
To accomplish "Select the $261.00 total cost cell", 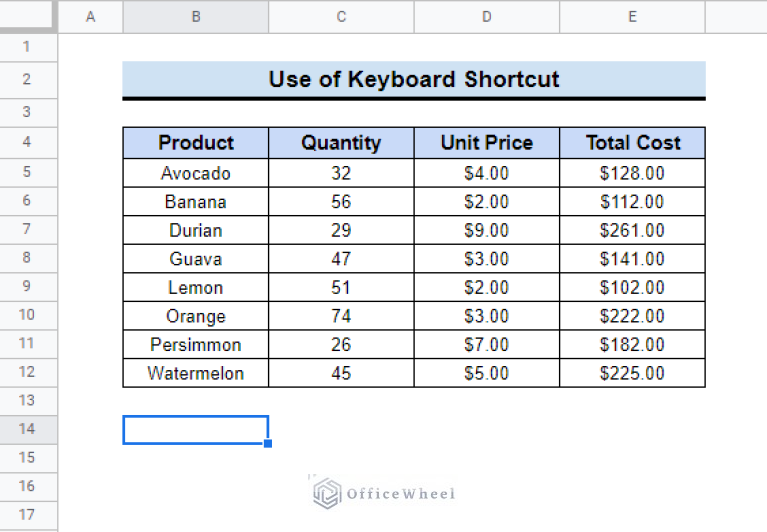I will pyautogui.click(x=632, y=231).
